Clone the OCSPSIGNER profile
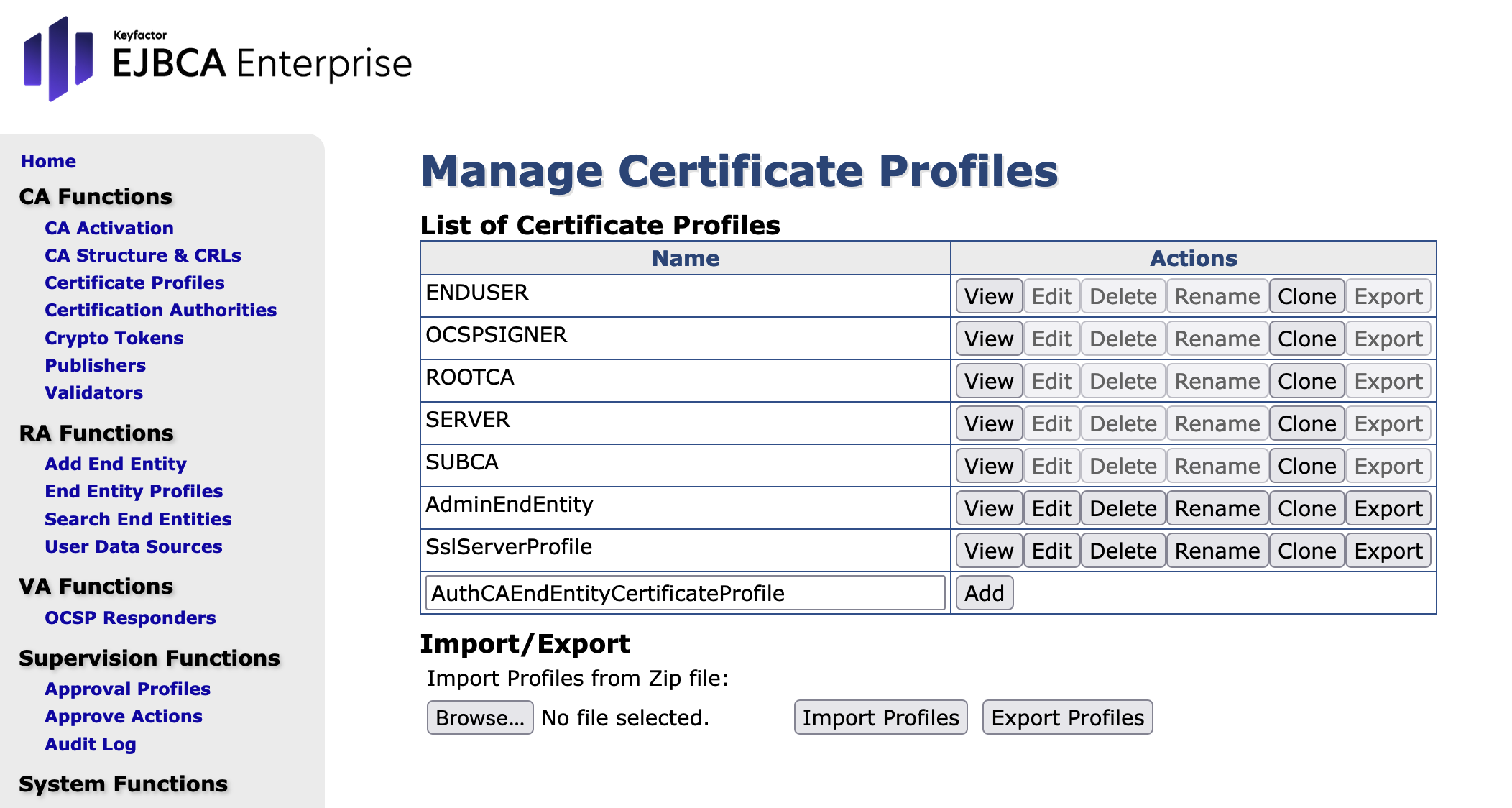Image resolution: width=1512 pixels, height=808 pixels. 1306,339
